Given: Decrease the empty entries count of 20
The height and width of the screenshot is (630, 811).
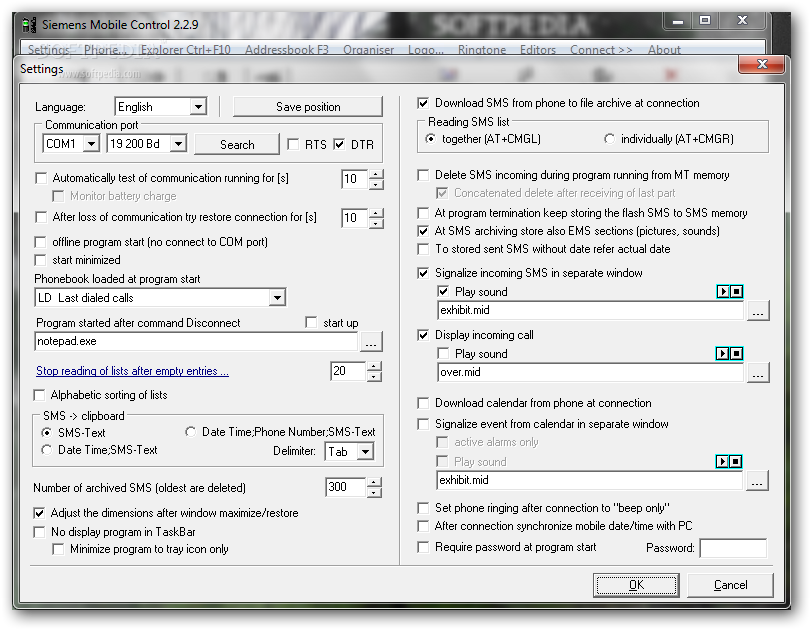Looking at the screenshot, I should (x=374, y=376).
